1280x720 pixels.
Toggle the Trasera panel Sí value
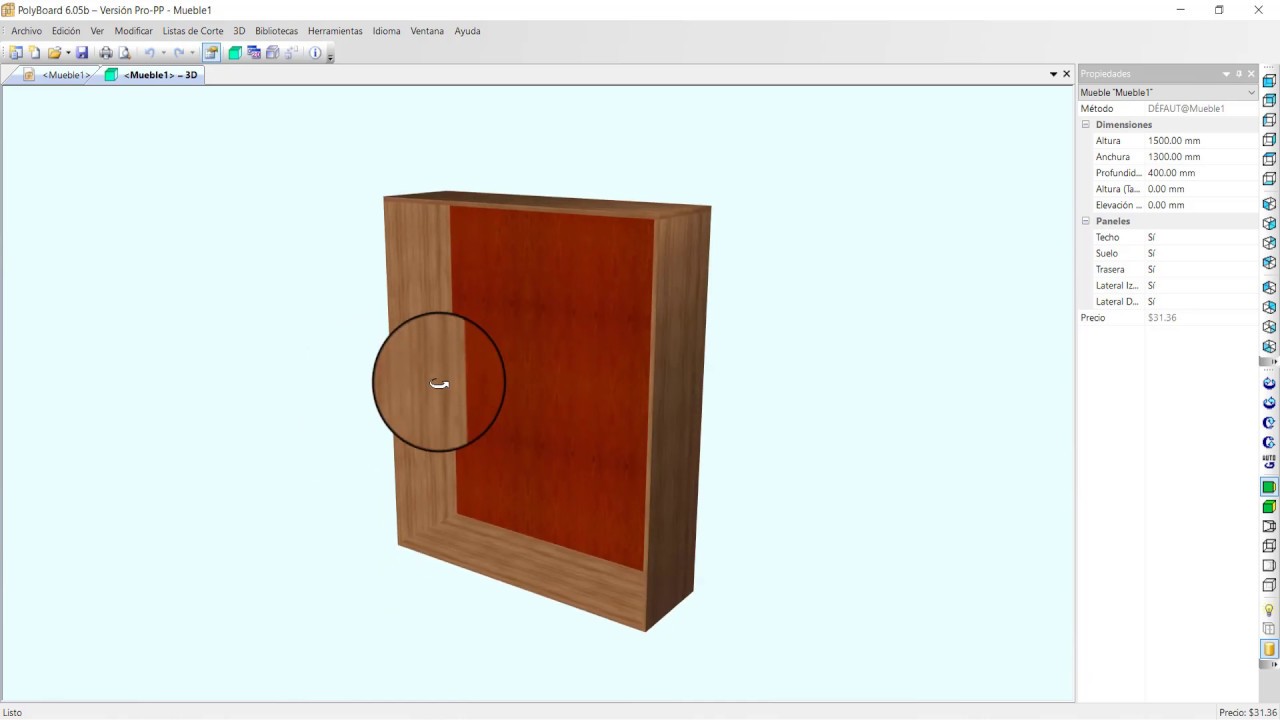click(1152, 269)
